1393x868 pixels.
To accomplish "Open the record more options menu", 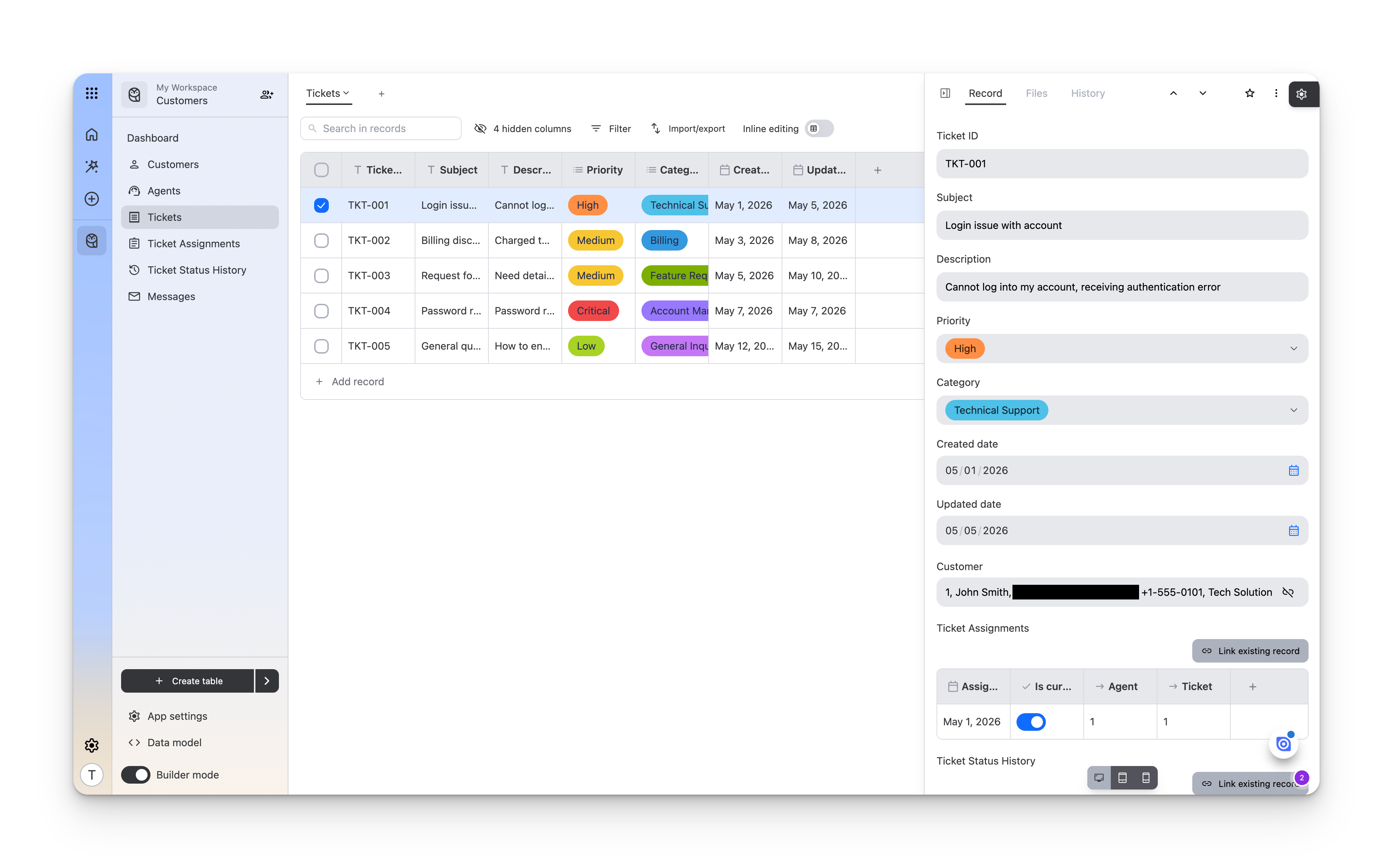I will point(1276,93).
